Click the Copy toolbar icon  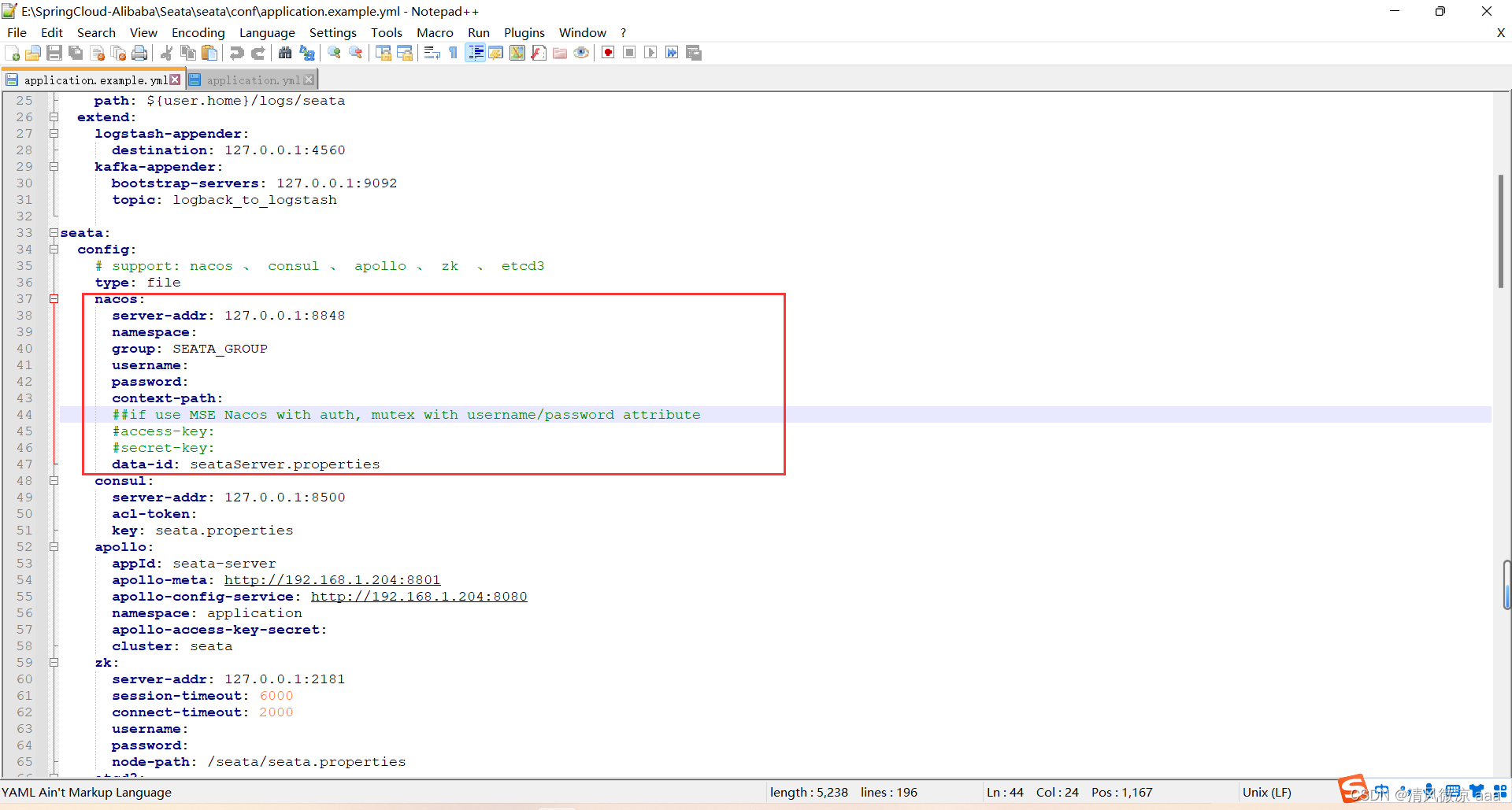(188, 53)
